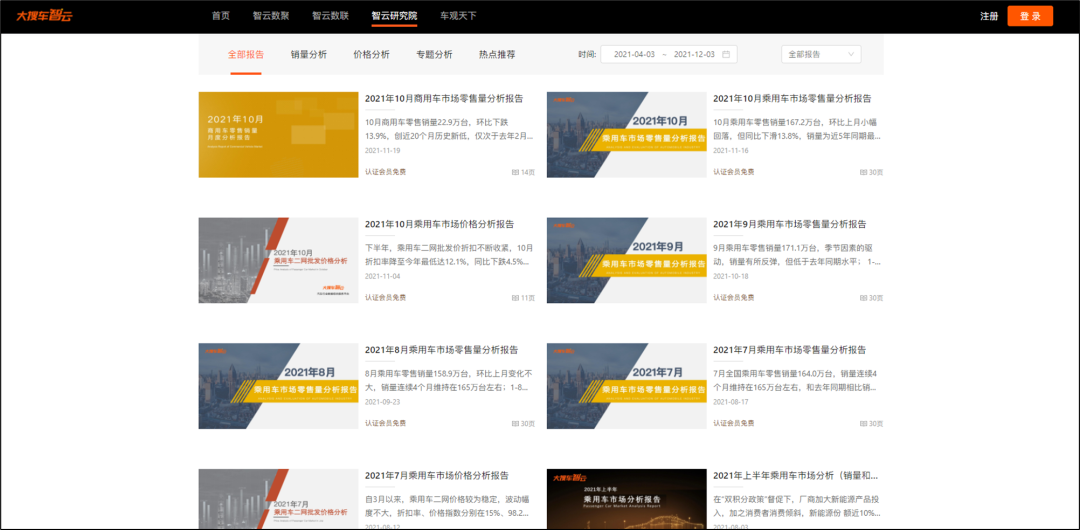This screenshot has height=530, width=1080.
Task: Go to 智云数聚 navigation item
Action: 270,16
